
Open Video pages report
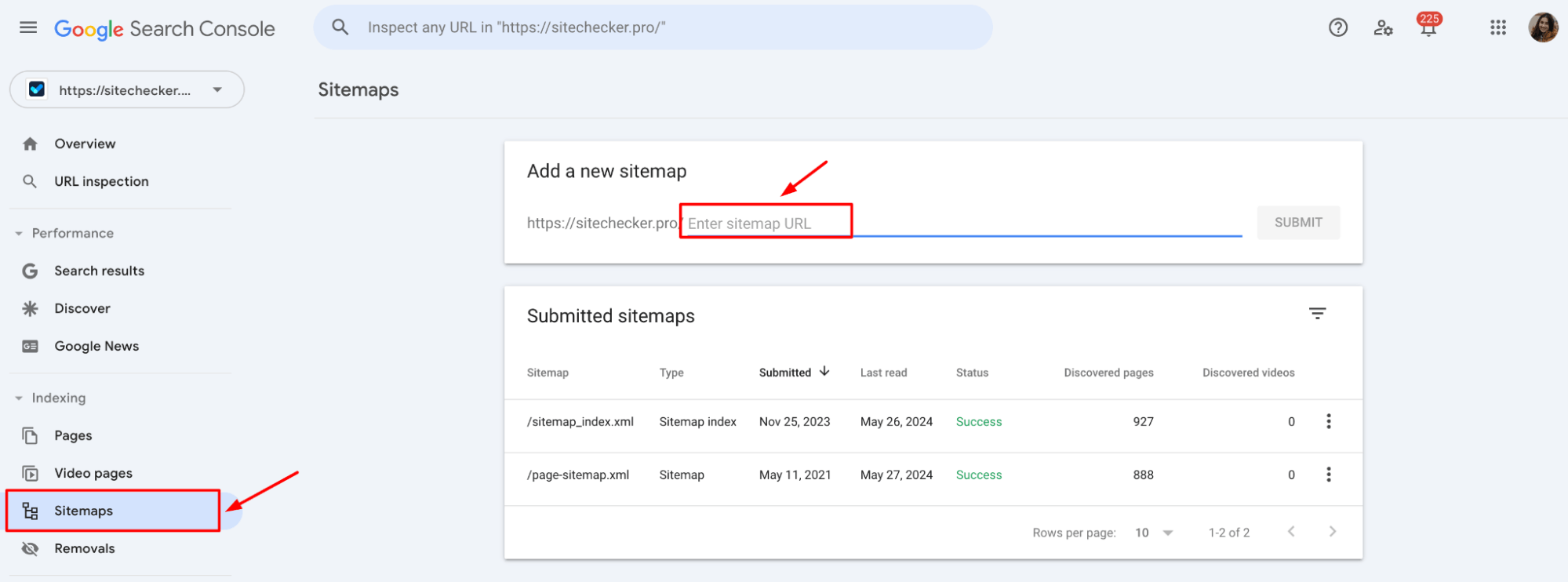93,473
